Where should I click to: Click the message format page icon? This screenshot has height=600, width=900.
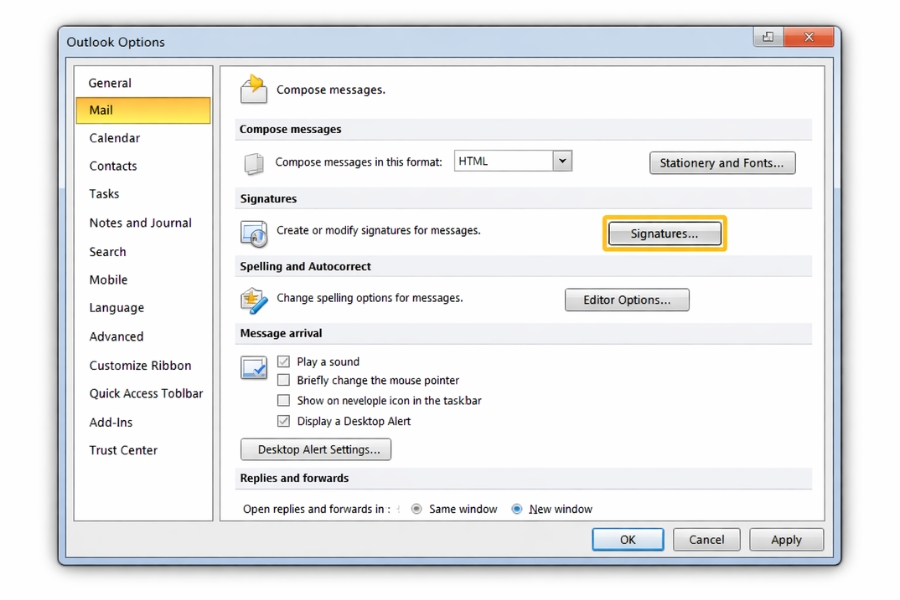click(254, 163)
